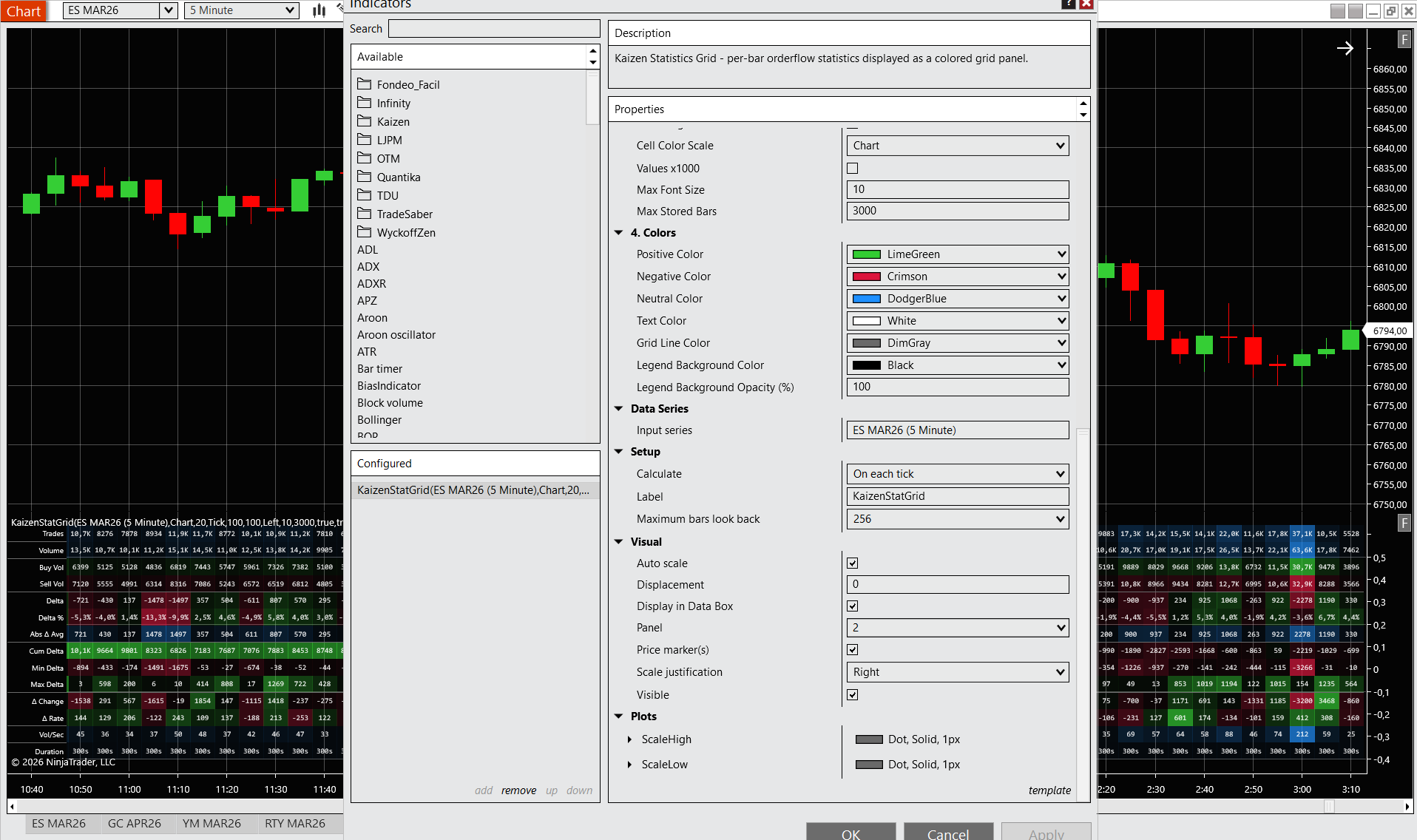Screen dimensions: 1417x840
Task: Enable the Values x1000 checkbox
Action: coord(852,168)
